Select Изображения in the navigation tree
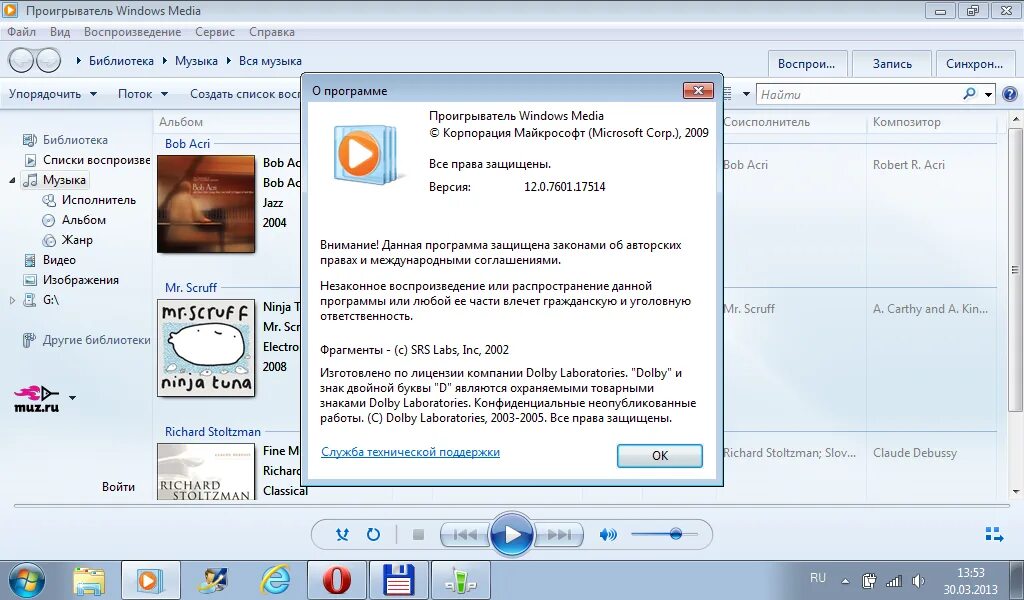1024x600 pixels. [x=80, y=280]
